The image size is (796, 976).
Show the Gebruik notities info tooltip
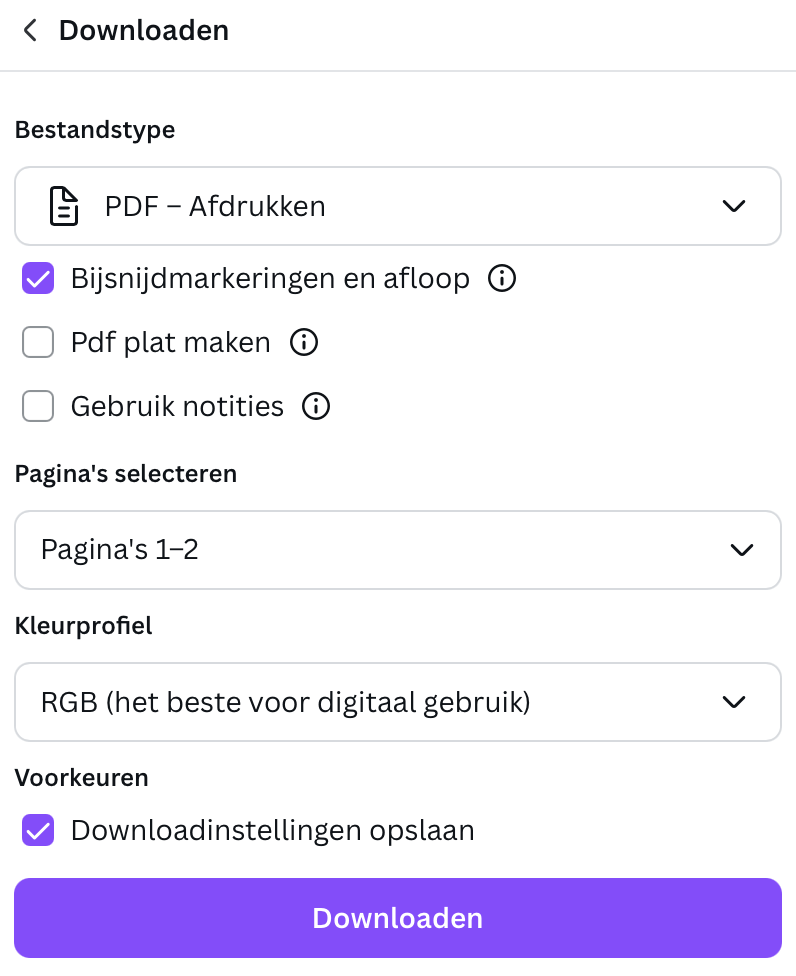pos(315,406)
